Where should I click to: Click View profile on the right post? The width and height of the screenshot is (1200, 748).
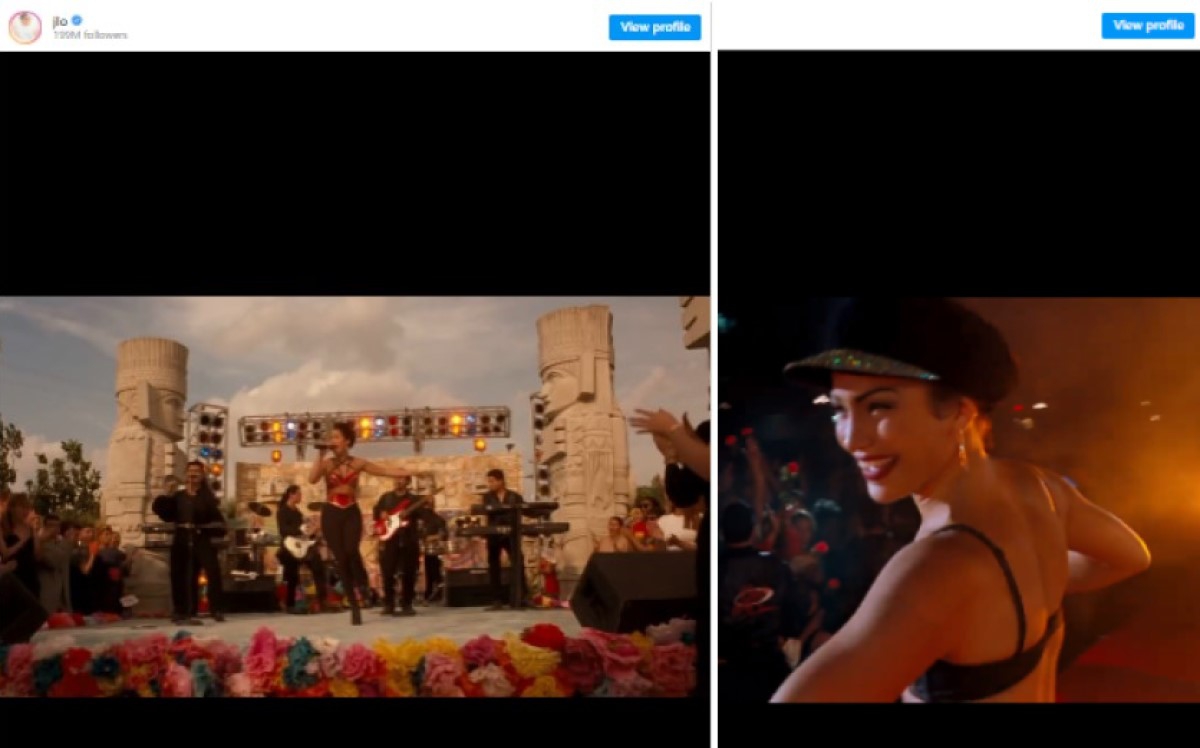[1148, 26]
